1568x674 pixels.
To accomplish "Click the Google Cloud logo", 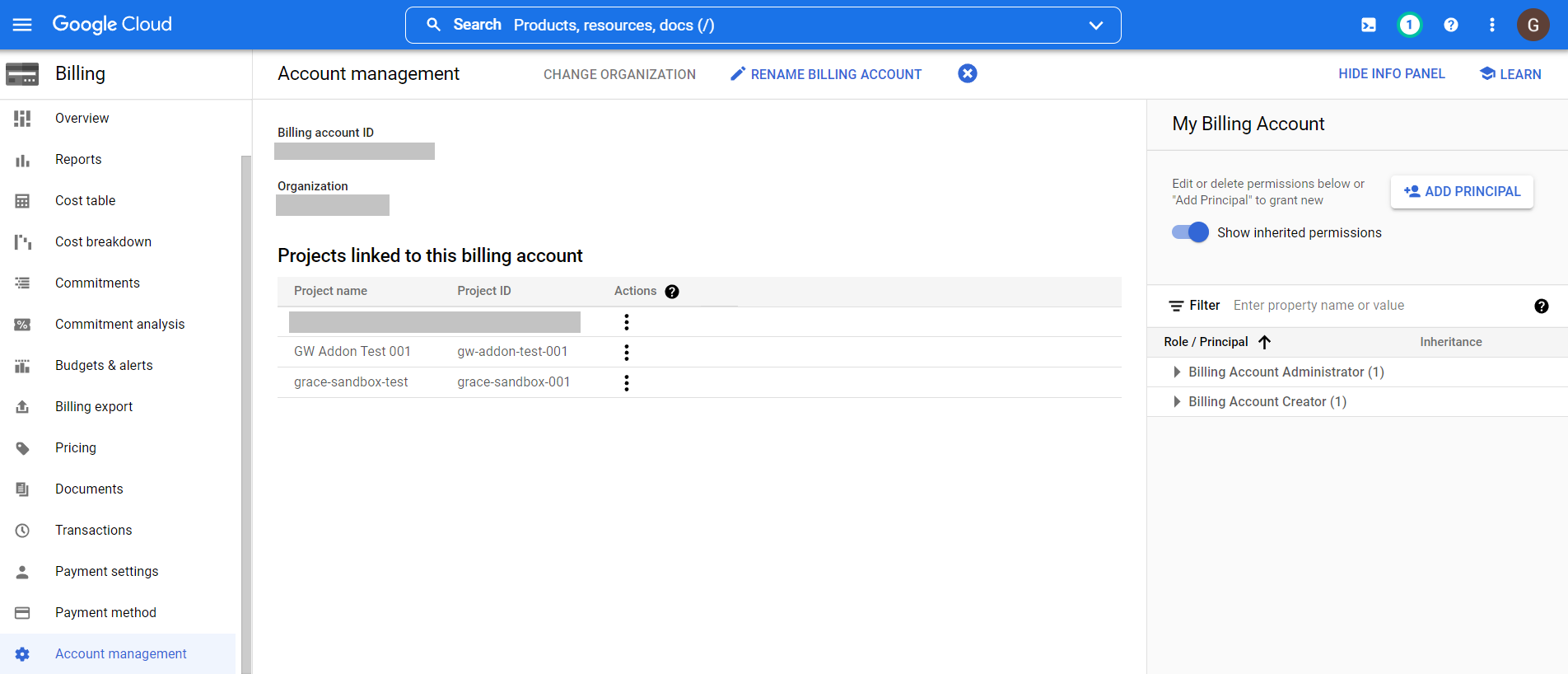I will pos(112,25).
